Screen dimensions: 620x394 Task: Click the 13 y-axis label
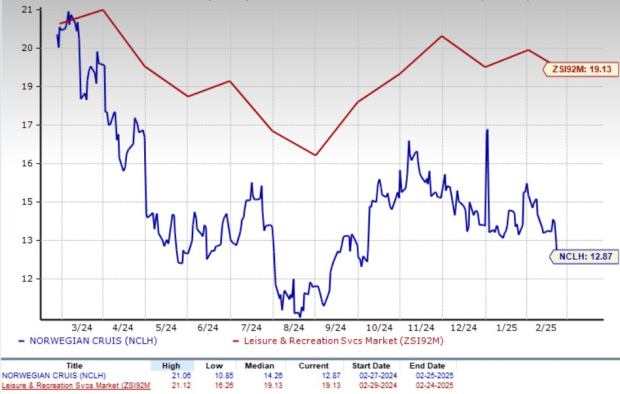(x=26, y=241)
